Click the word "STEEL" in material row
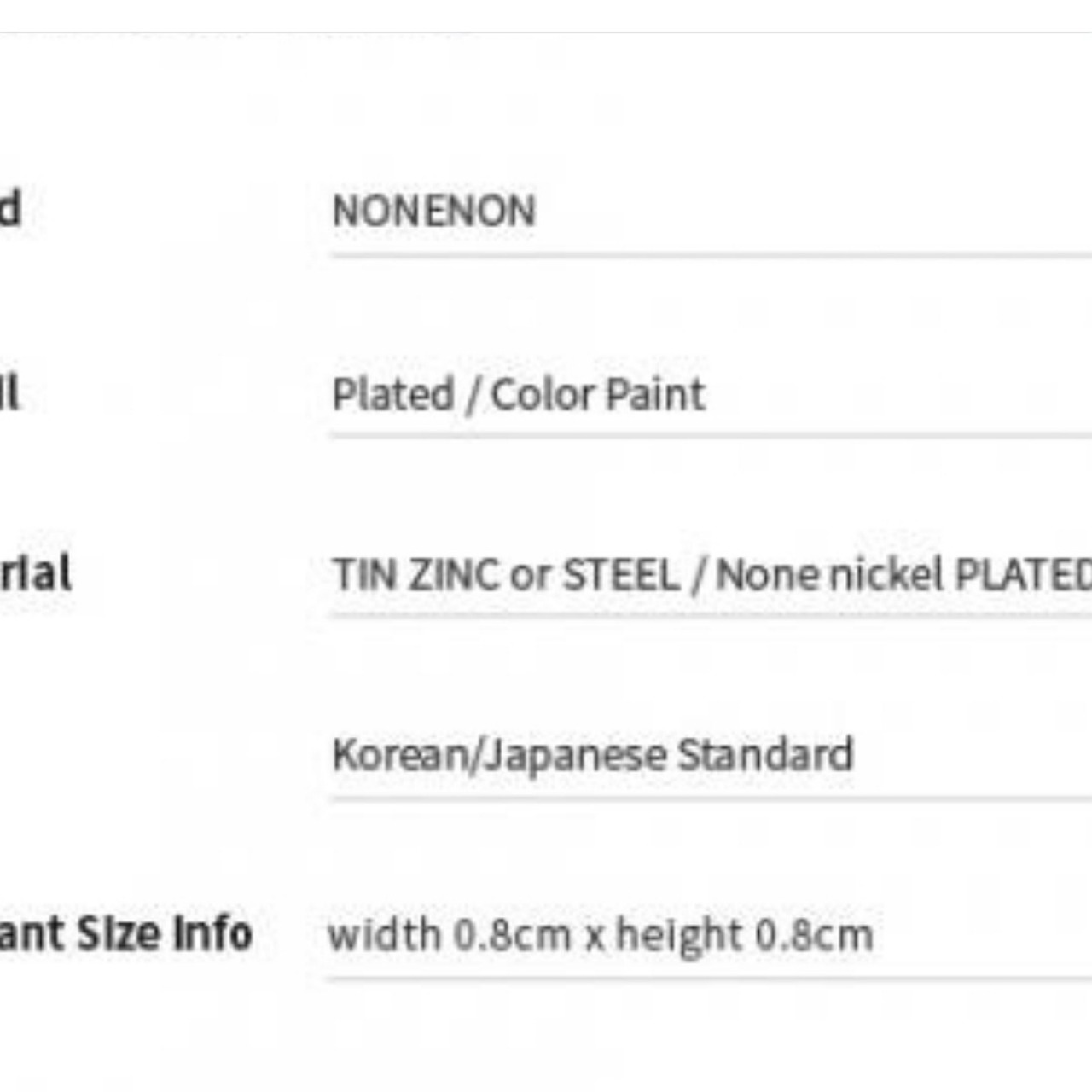Image resolution: width=1092 pixels, height=1092 pixels. click(x=621, y=574)
